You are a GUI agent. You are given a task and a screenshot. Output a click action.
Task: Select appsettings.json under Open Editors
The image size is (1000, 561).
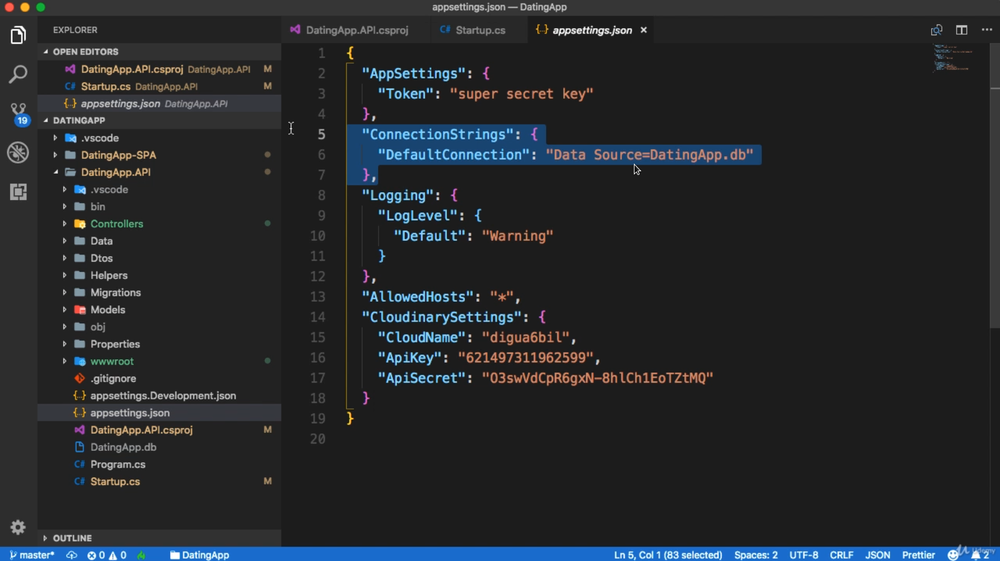coord(159,103)
